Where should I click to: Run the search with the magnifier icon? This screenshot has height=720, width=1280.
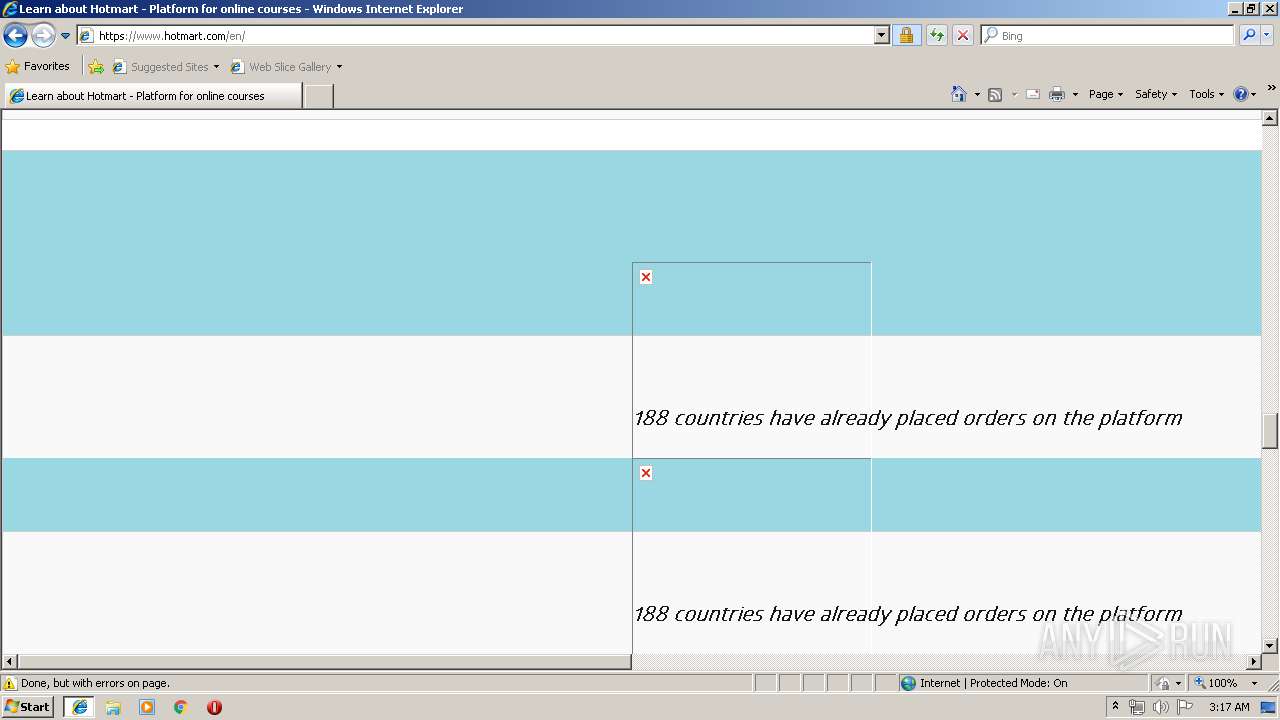[x=1249, y=36]
